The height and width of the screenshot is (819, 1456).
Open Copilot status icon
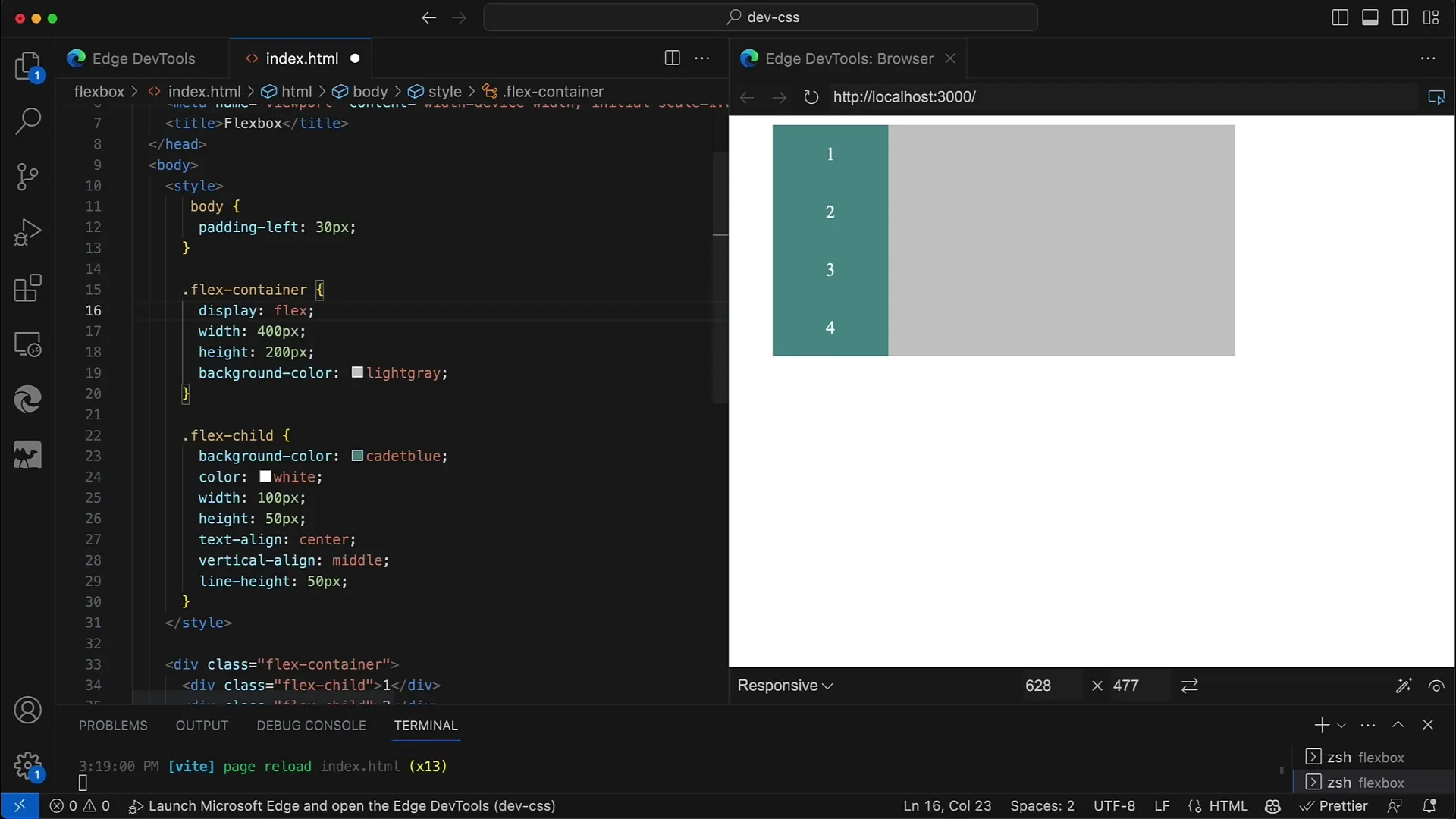(1272, 806)
